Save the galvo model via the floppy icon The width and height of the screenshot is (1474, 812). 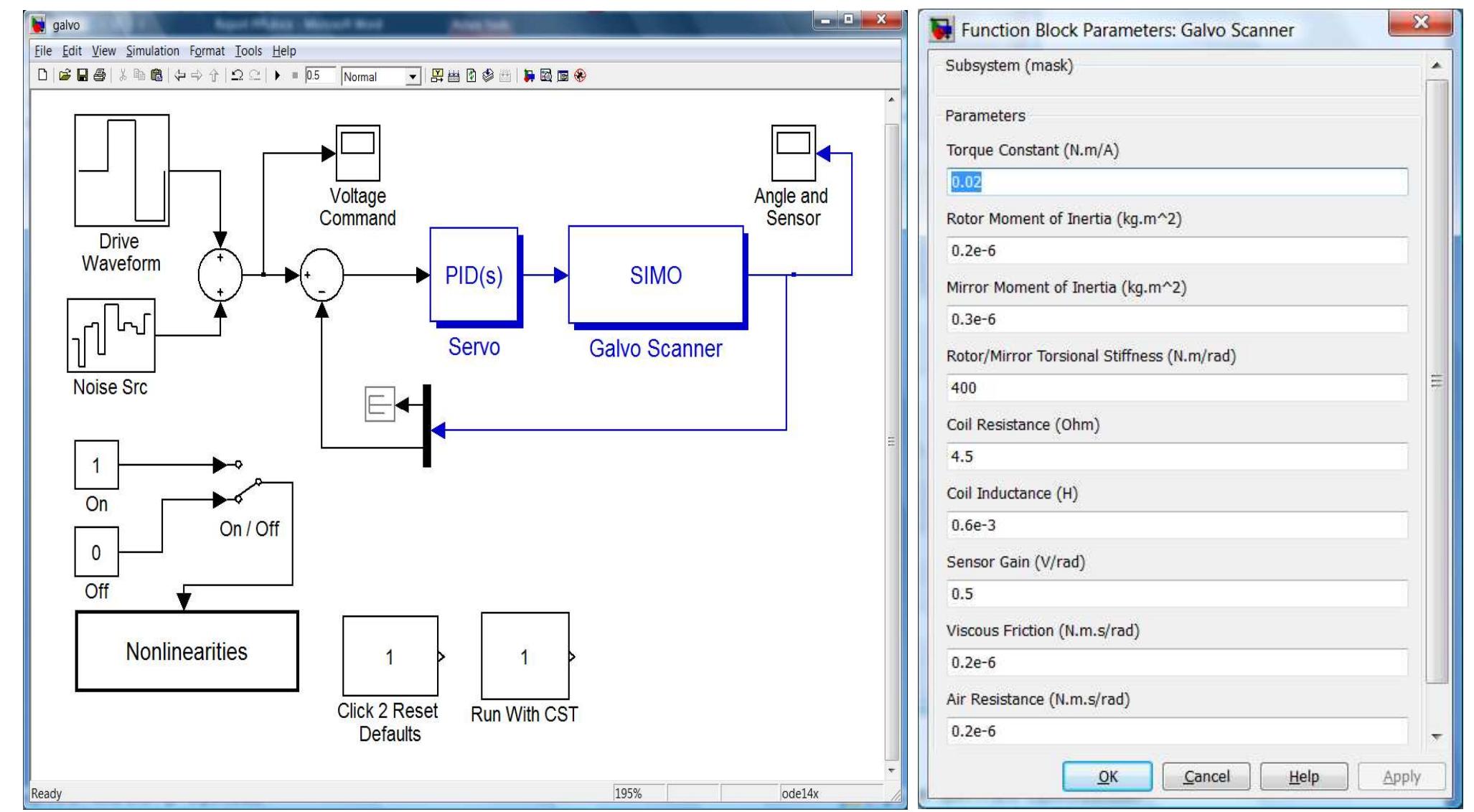[x=82, y=75]
